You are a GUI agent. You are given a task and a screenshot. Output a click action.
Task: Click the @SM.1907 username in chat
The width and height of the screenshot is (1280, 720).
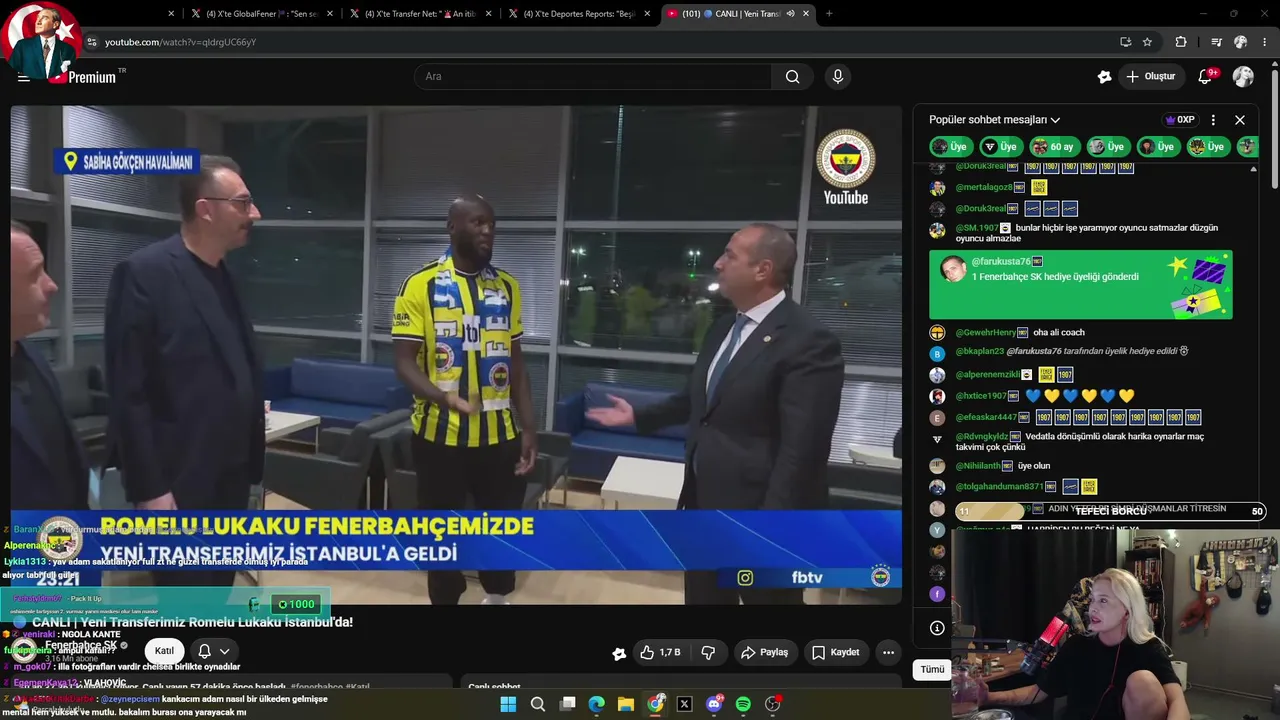tap(977, 228)
